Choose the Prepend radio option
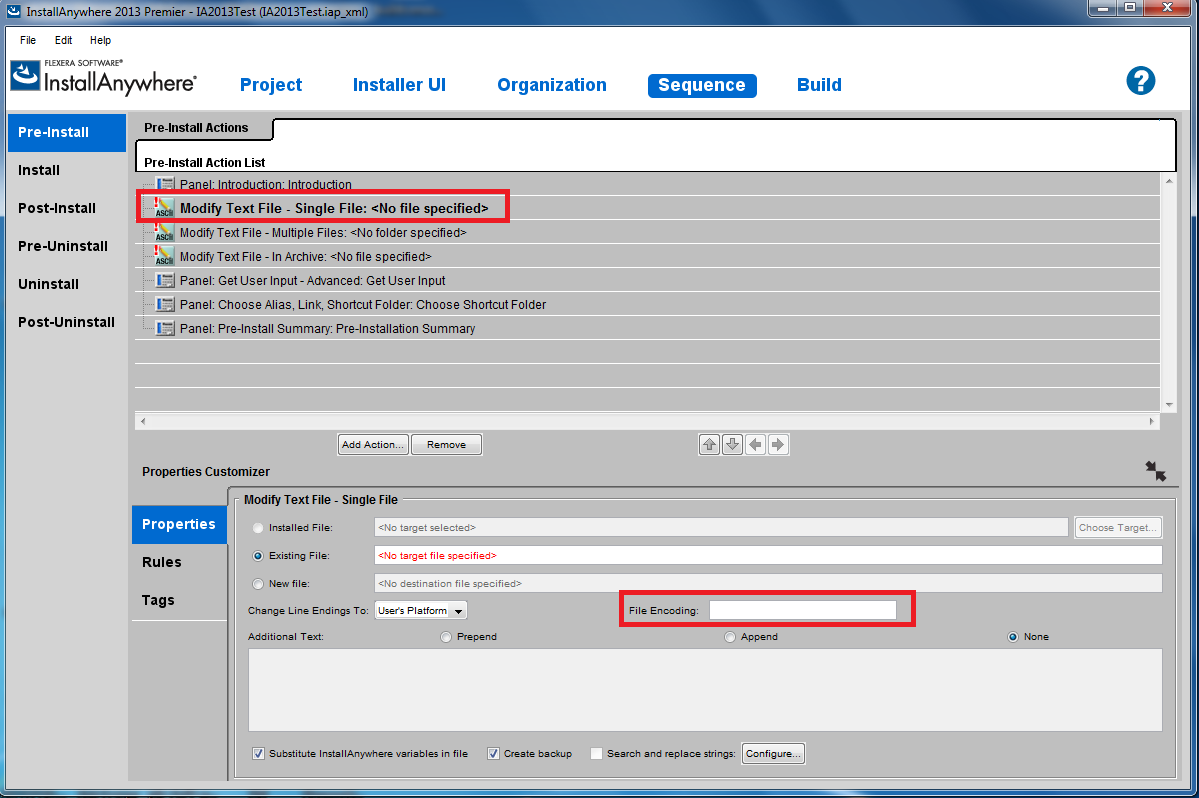The height and width of the screenshot is (798, 1199). click(x=446, y=637)
